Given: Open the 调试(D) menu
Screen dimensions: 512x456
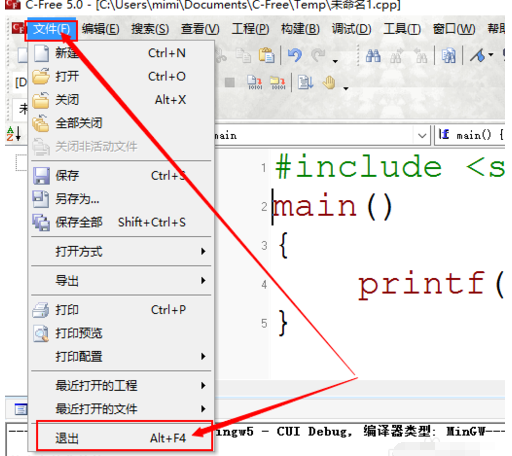Looking at the screenshot, I should coord(351,30).
